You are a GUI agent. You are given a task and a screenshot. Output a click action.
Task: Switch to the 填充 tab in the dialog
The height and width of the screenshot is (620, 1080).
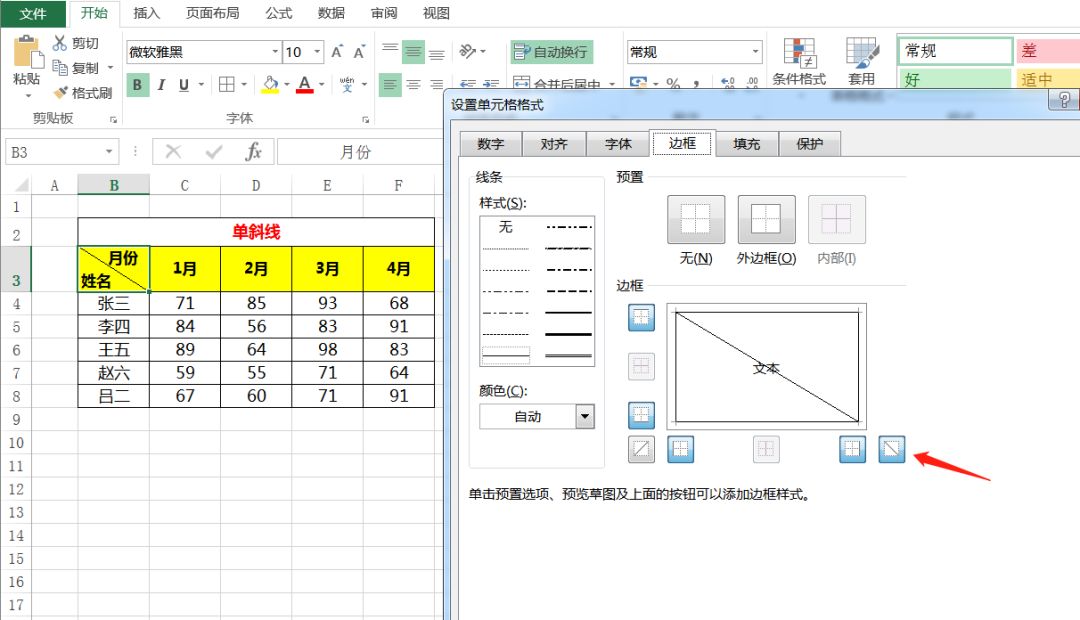[x=746, y=143]
